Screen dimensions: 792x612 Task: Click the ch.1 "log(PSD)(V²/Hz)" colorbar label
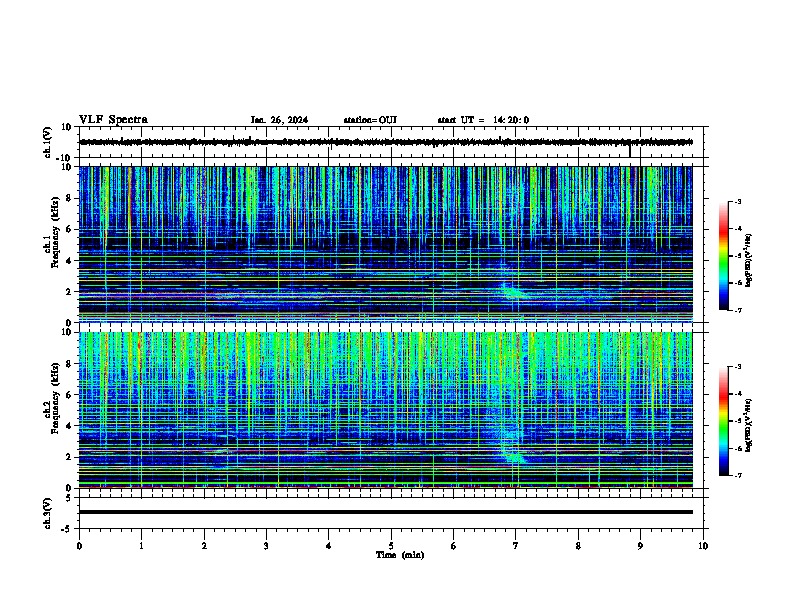click(749, 260)
